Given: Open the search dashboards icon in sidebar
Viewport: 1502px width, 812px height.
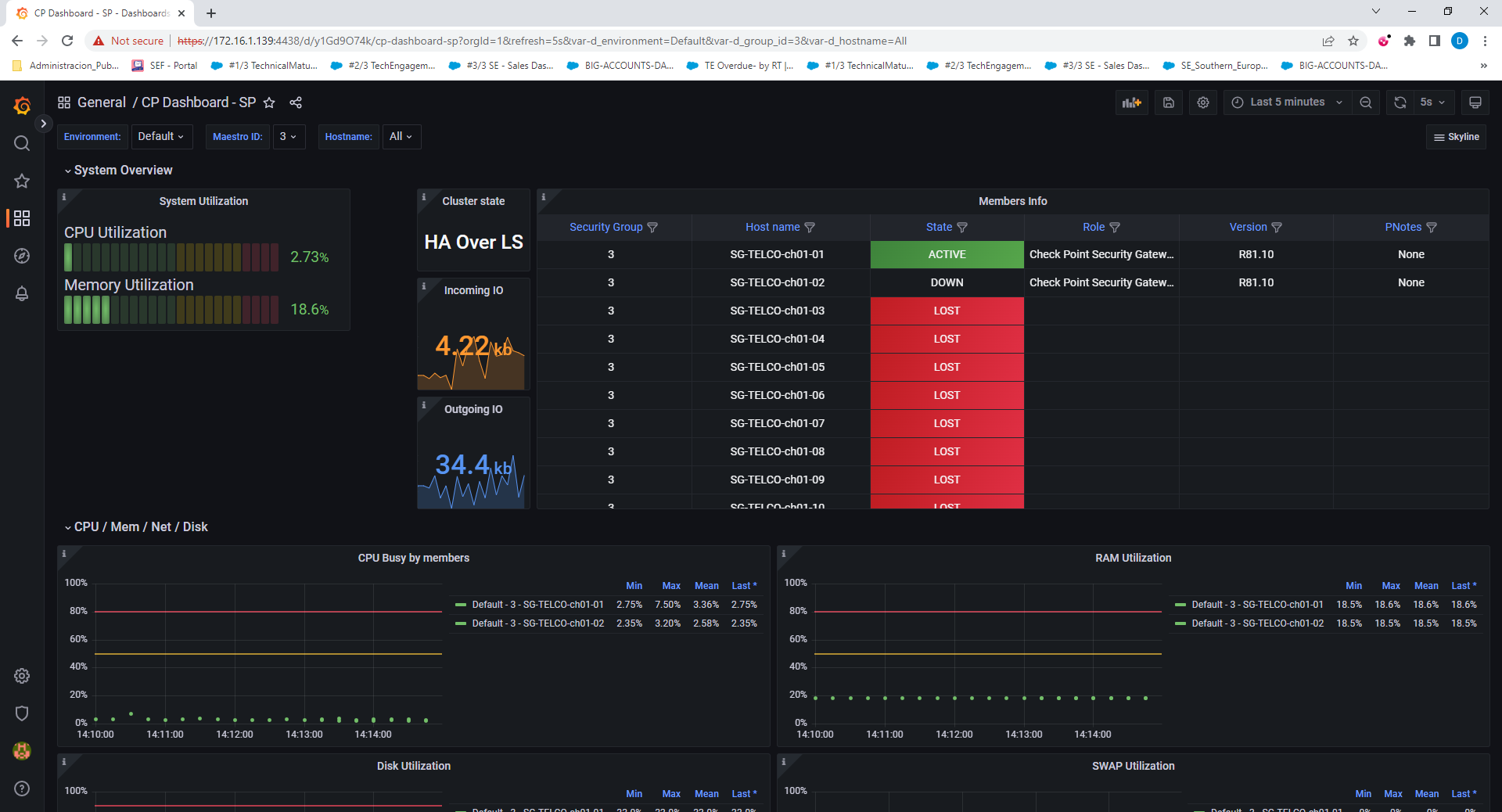Looking at the screenshot, I should click(22, 143).
